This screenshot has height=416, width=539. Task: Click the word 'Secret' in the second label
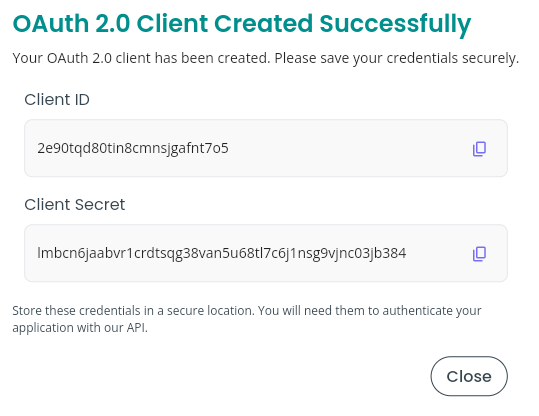coord(100,205)
